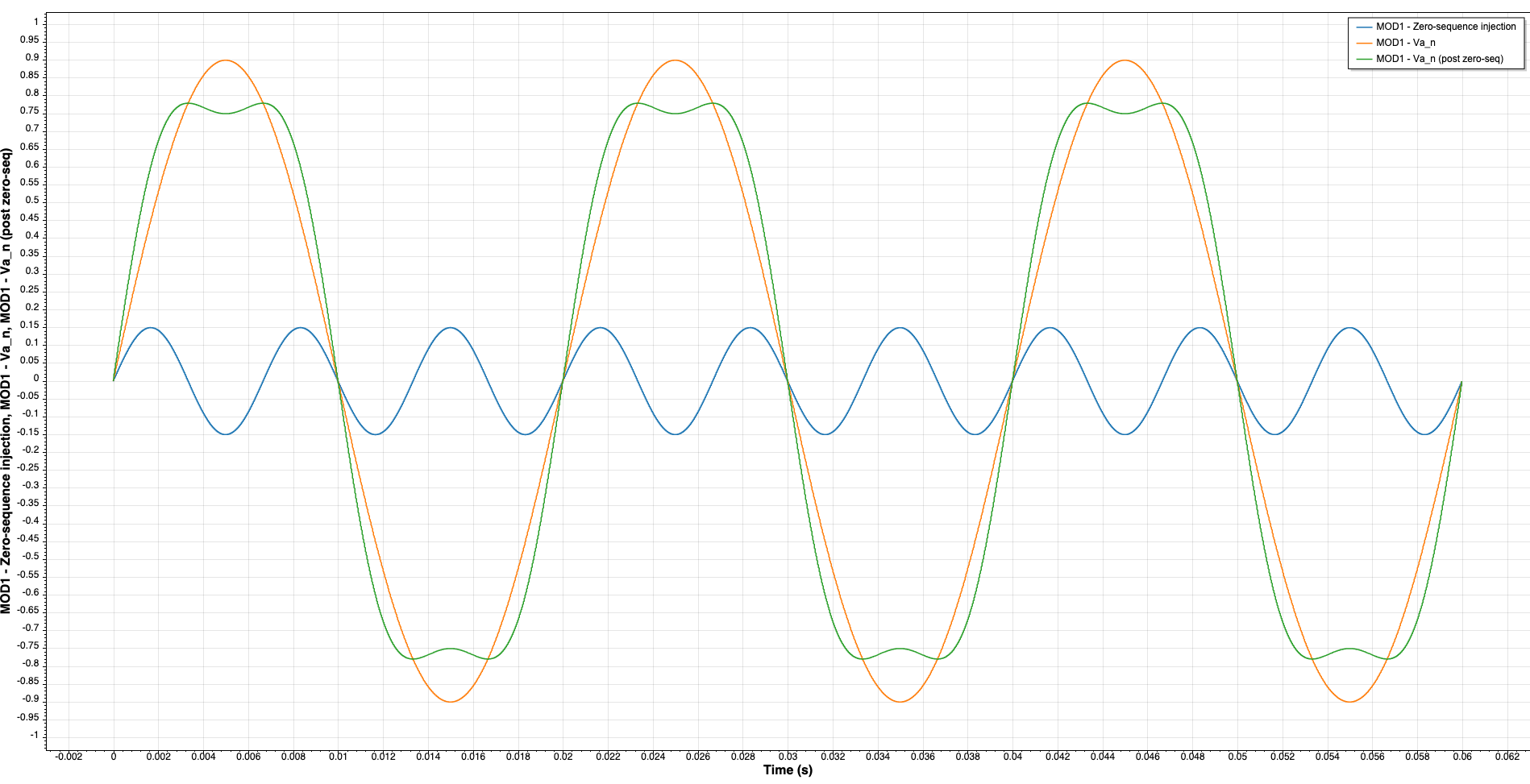Click the zero-crossing point of the orange curve at 0.01s
The width and height of the screenshot is (1530, 784).
click(x=339, y=380)
